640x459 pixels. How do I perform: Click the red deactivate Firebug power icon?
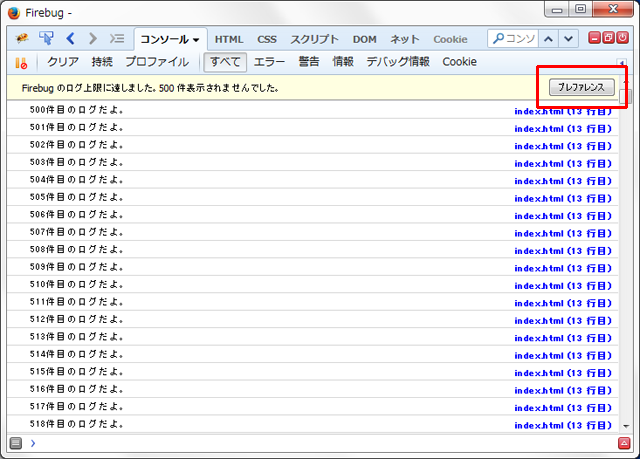(x=623, y=39)
